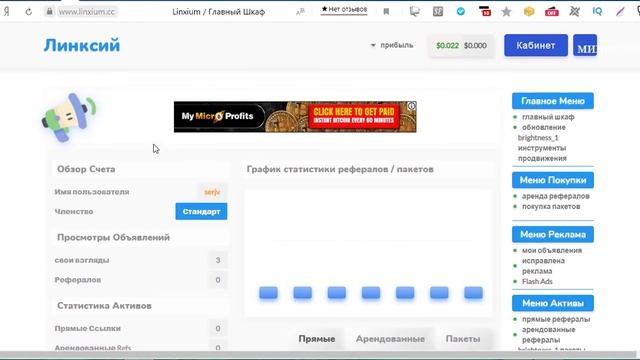The image size is (640, 360).
Task: Expand the прибыль dropdown
Action: point(392,45)
